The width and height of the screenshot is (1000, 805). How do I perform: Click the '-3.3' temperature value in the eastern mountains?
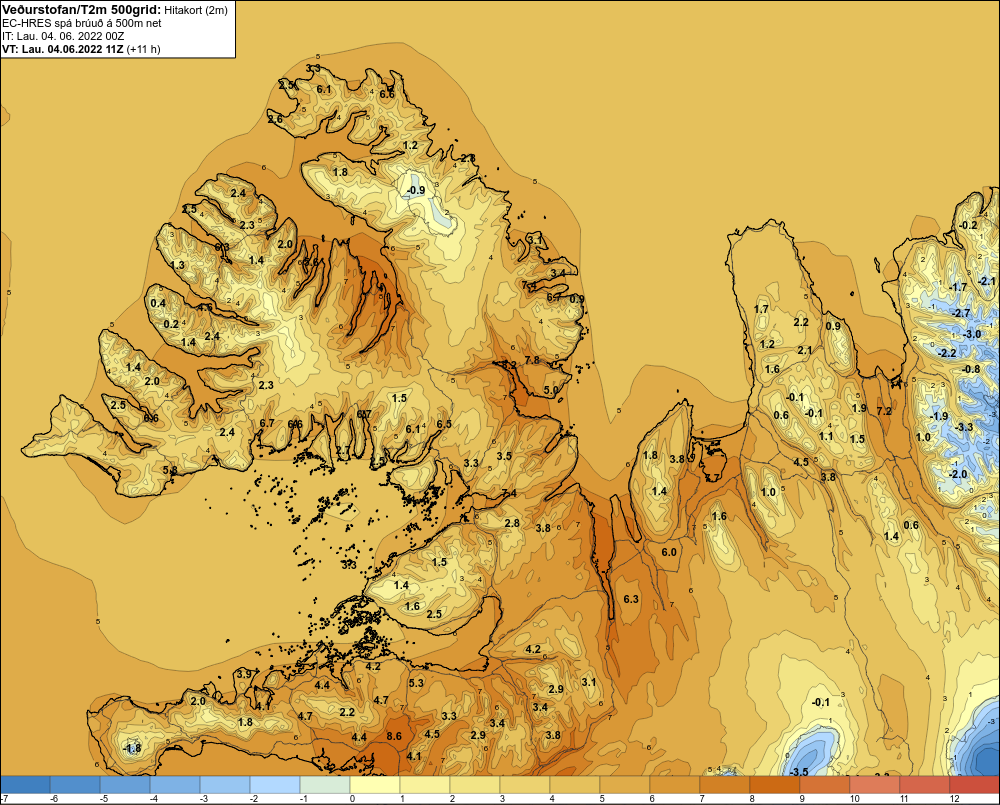(964, 427)
